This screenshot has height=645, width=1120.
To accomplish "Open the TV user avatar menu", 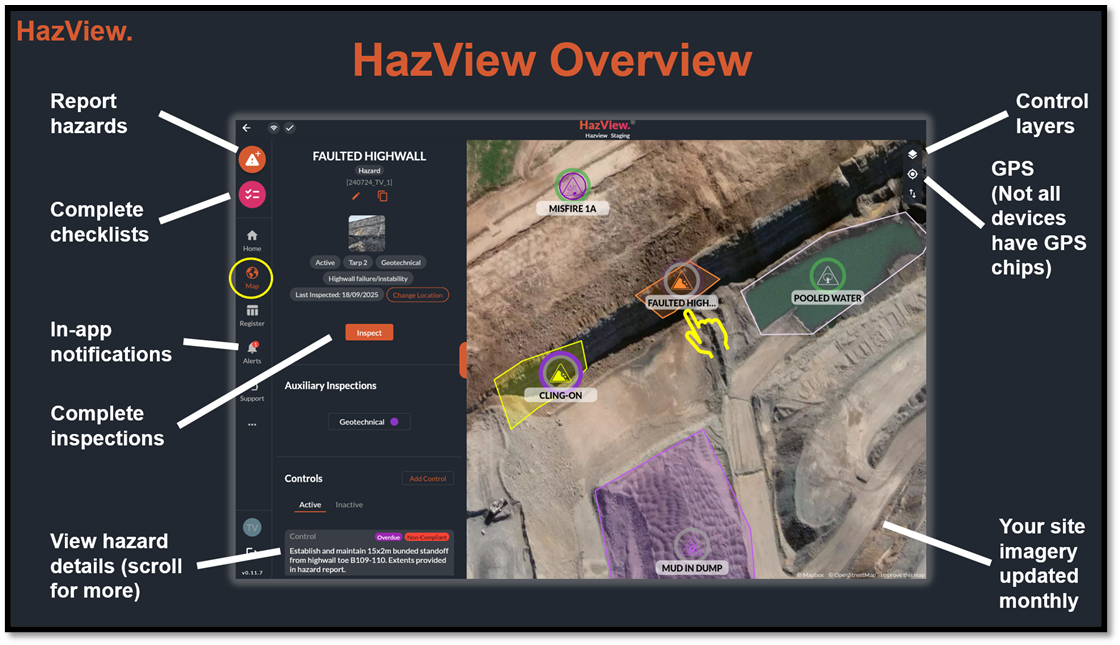I will pos(252,527).
